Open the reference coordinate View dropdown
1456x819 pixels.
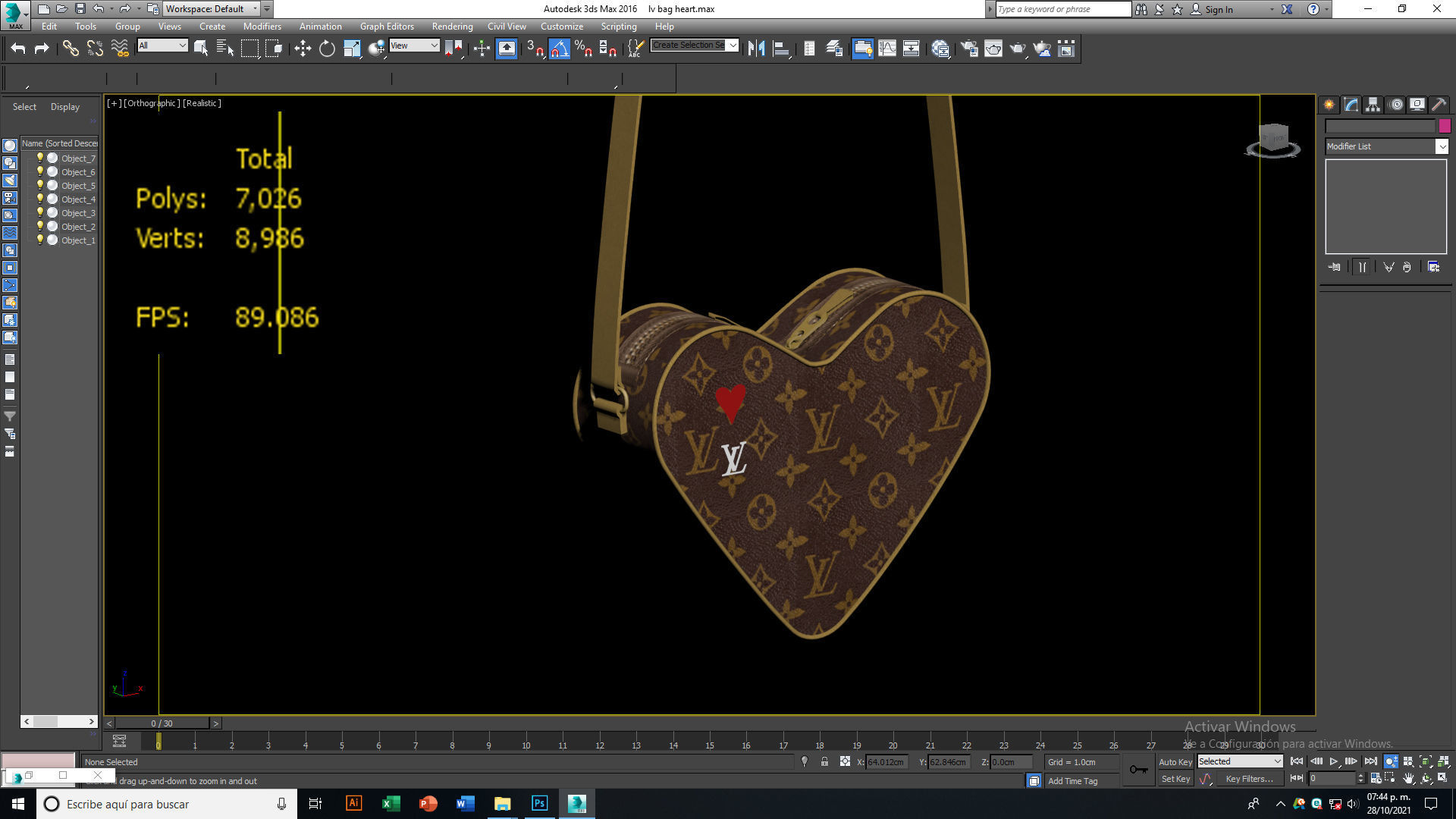[x=414, y=45]
